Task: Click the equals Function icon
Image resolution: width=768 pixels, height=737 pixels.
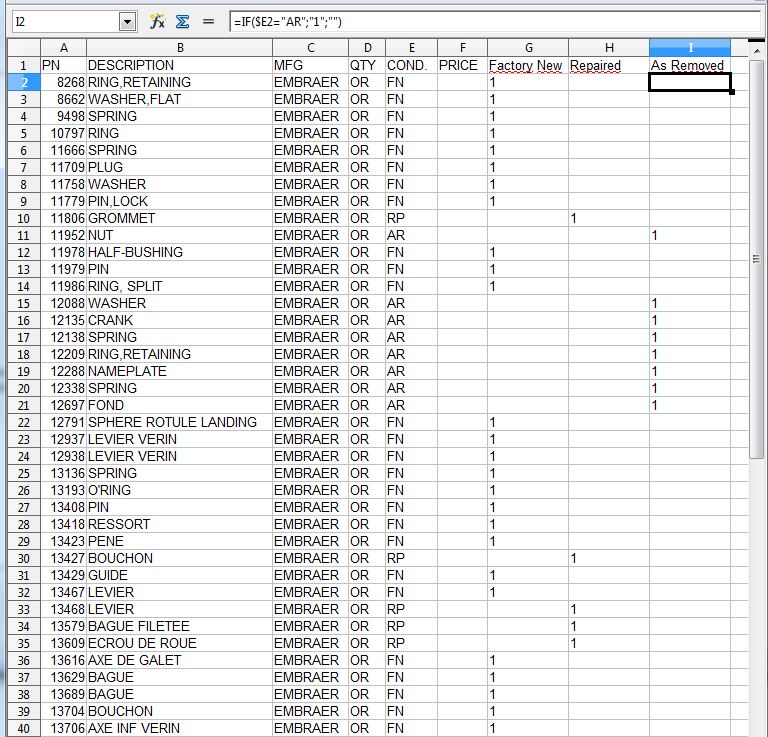Action: (x=209, y=22)
